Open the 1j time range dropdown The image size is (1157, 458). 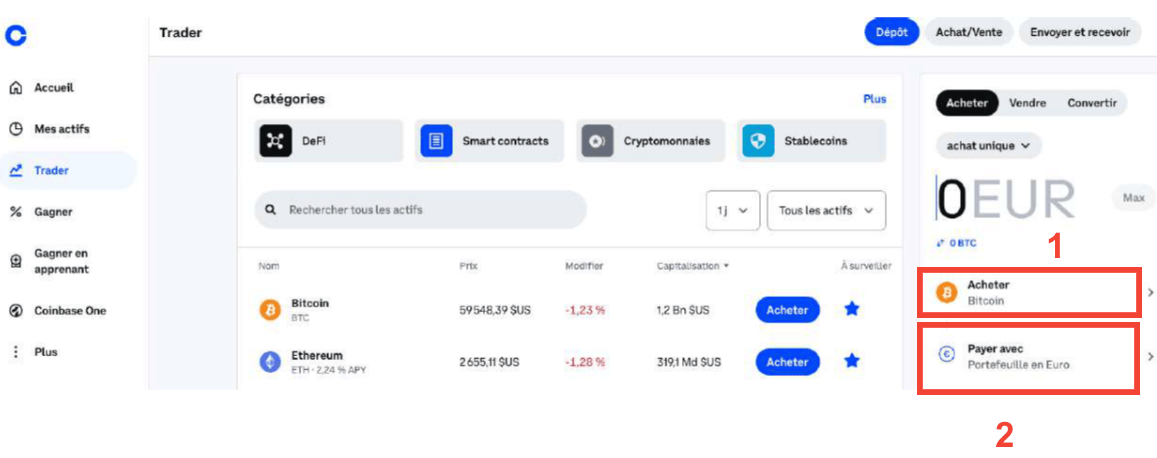coord(733,211)
